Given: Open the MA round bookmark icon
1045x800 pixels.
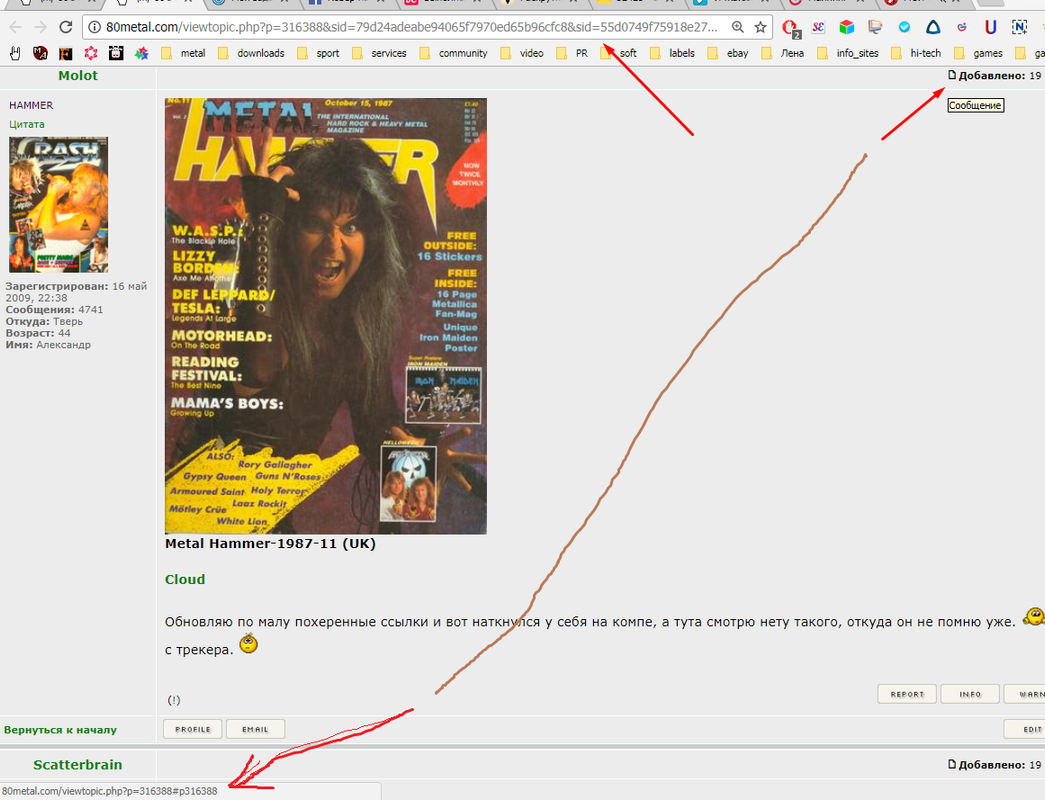Looking at the screenshot, I should tap(41, 53).
